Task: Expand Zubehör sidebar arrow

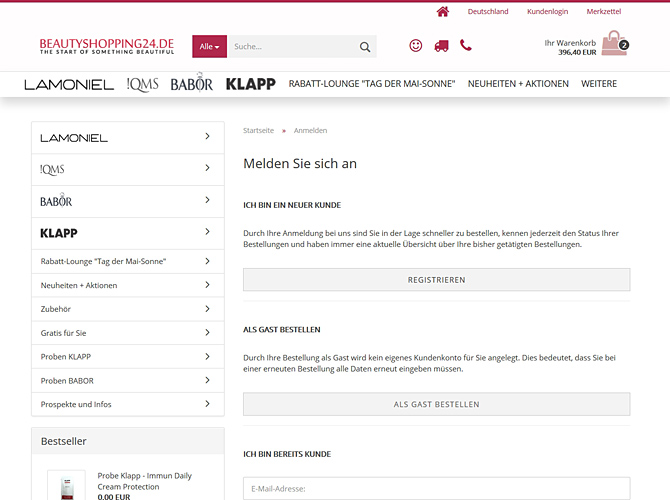Action: (x=207, y=309)
